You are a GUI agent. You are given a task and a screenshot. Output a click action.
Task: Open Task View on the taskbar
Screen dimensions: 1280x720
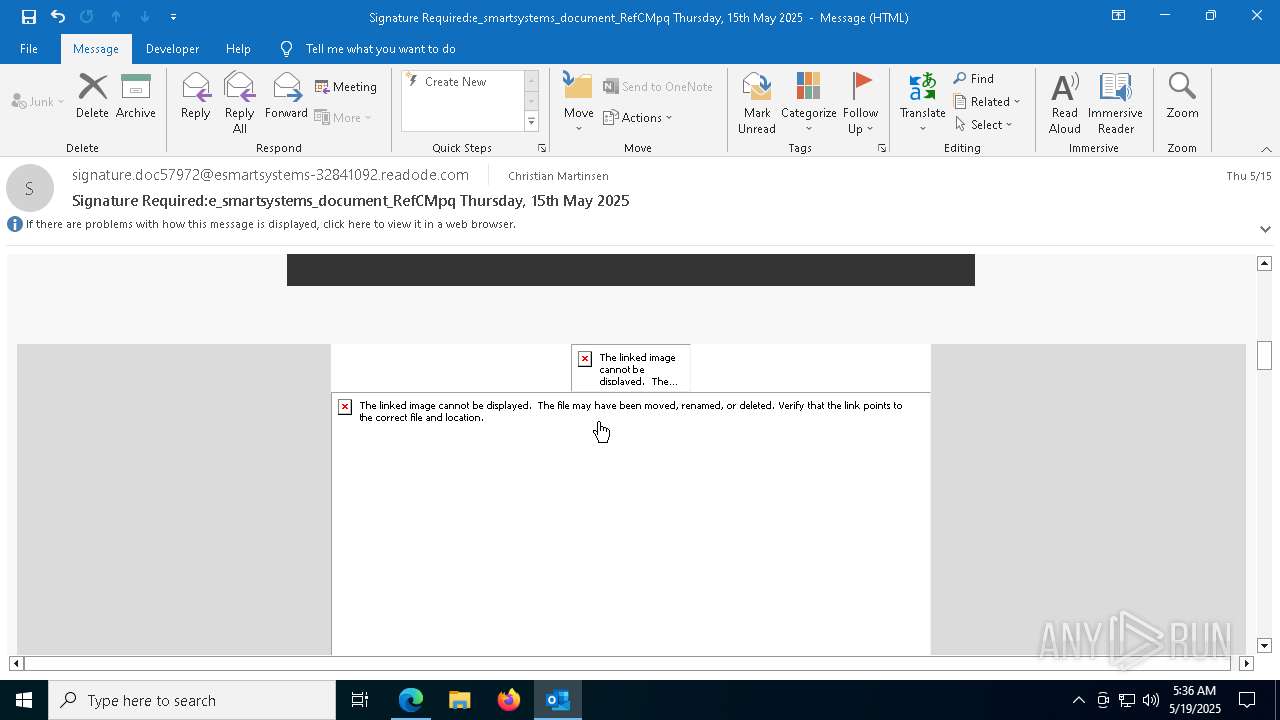(x=360, y=700)
